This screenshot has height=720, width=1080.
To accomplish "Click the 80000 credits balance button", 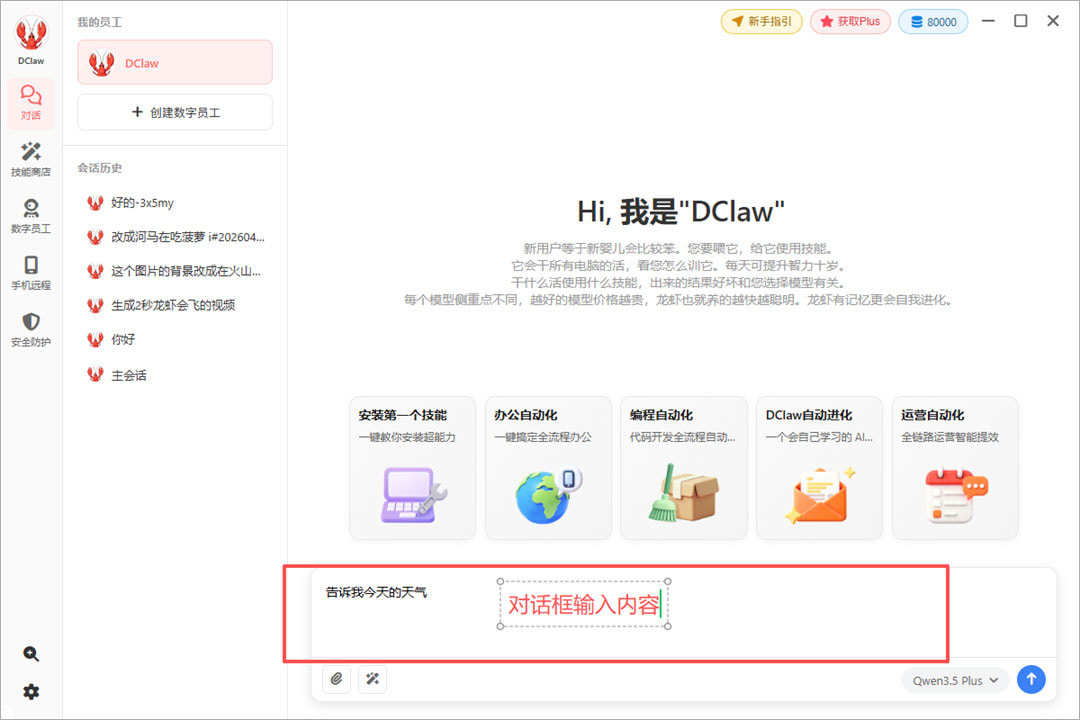I will (933, 21).
